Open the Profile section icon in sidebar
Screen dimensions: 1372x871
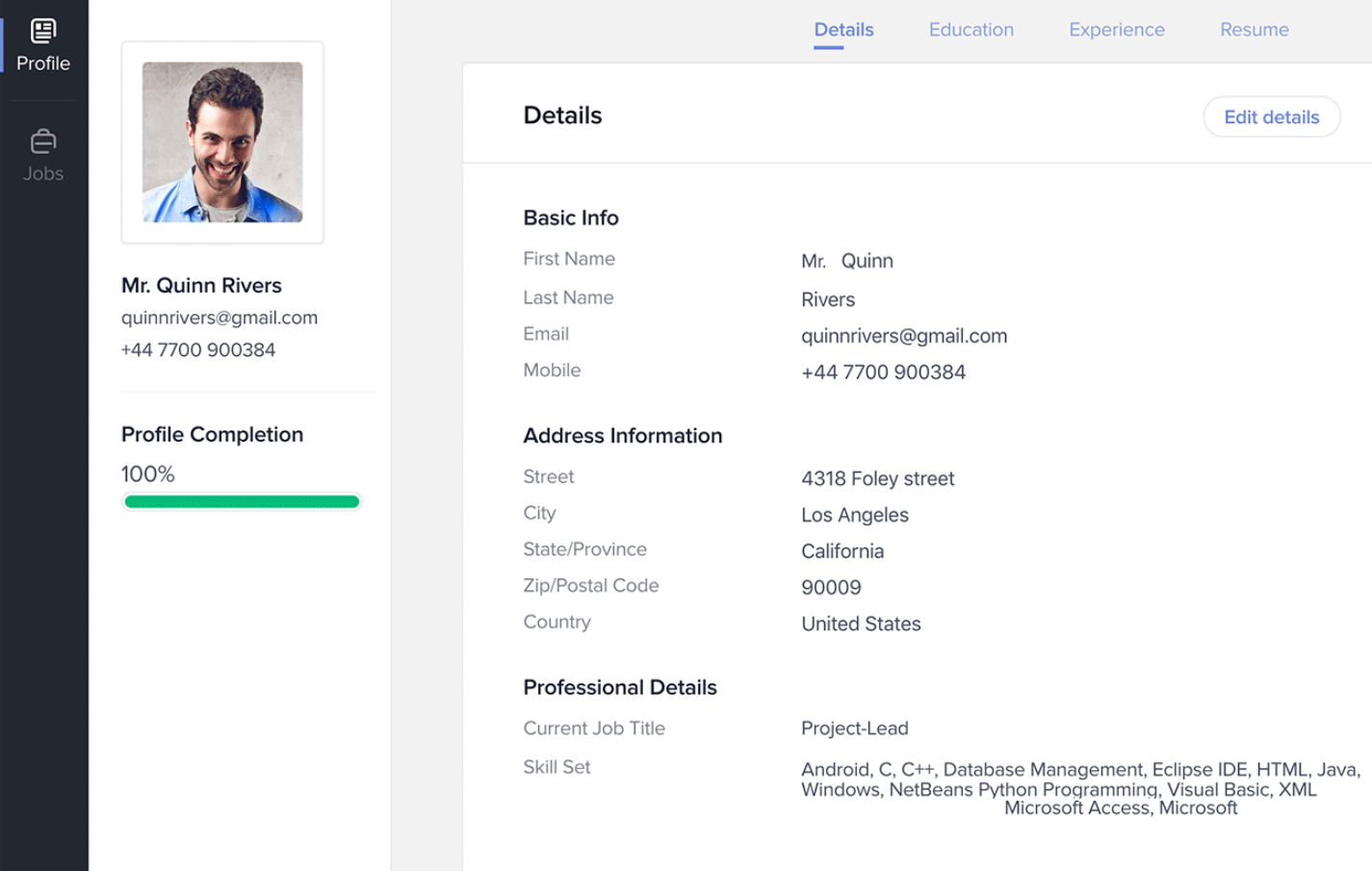[43, 33]
